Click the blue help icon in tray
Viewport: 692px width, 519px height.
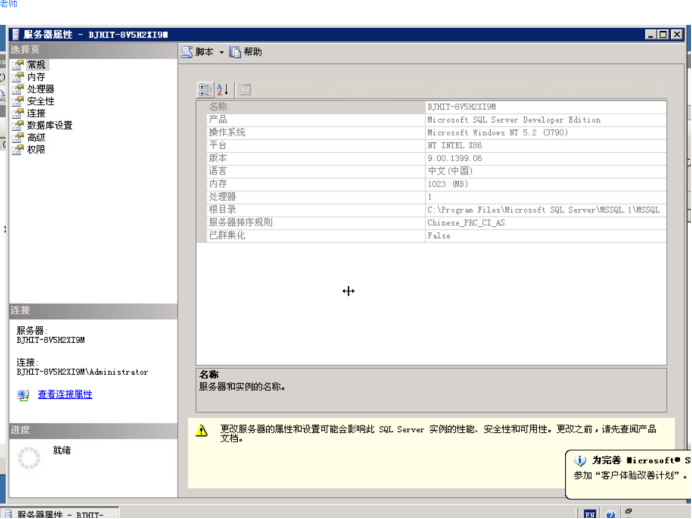[611, 514]
